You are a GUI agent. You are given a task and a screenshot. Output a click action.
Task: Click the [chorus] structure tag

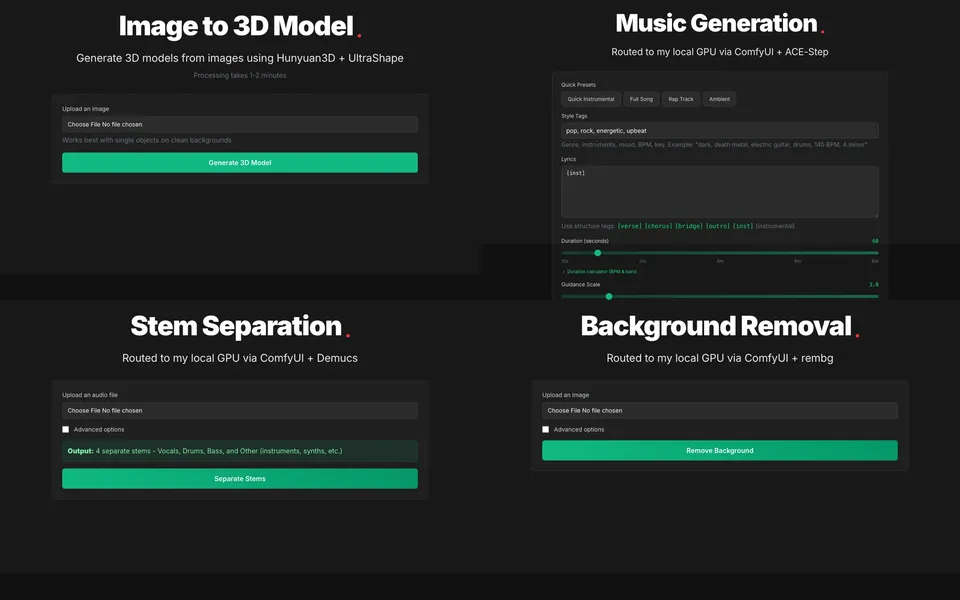tap(658, 226)
